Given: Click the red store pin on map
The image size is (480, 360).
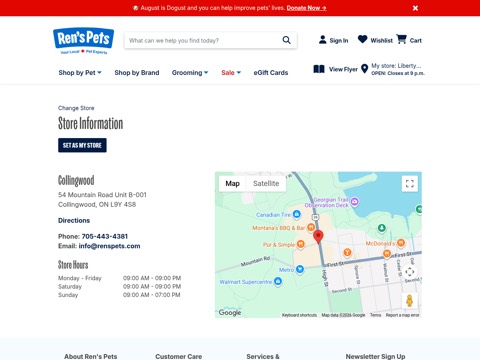Looking at the screenshot, I should coord(318,237).
